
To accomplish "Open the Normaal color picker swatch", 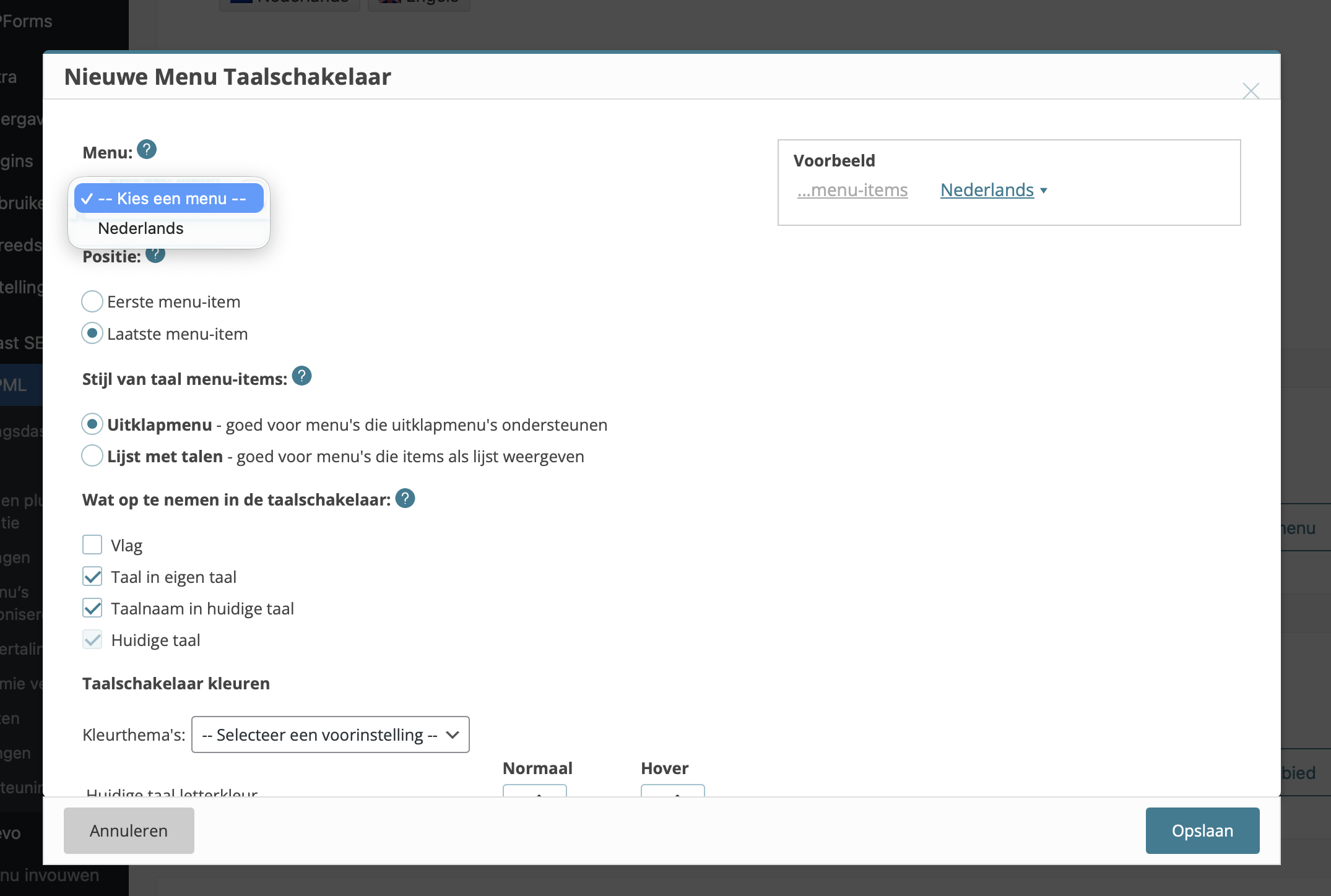I will pyautogui.click(x=534, y=790).
